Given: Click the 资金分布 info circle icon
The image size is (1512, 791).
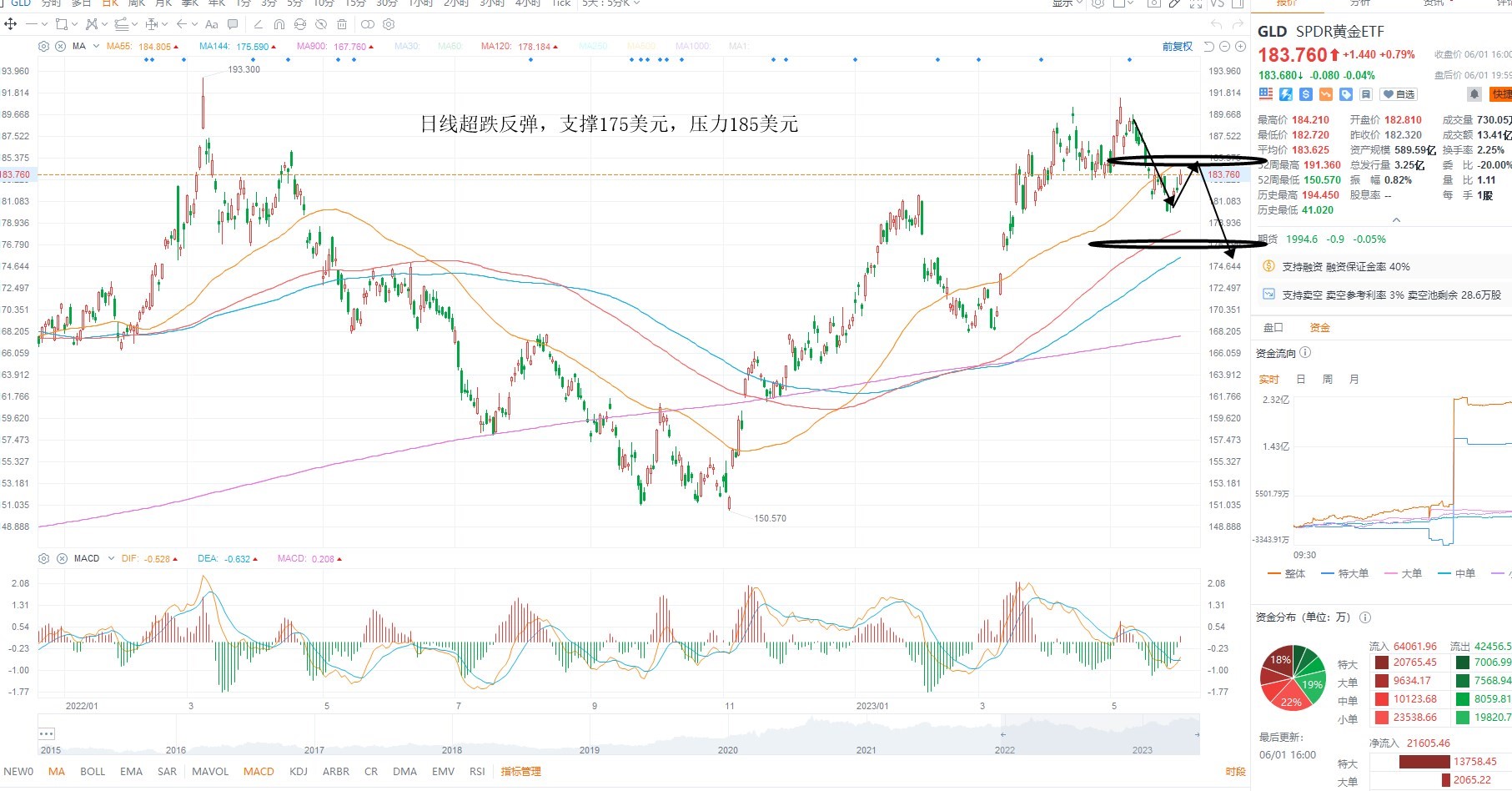Looking at the screenshot, I should point(1365,617).
